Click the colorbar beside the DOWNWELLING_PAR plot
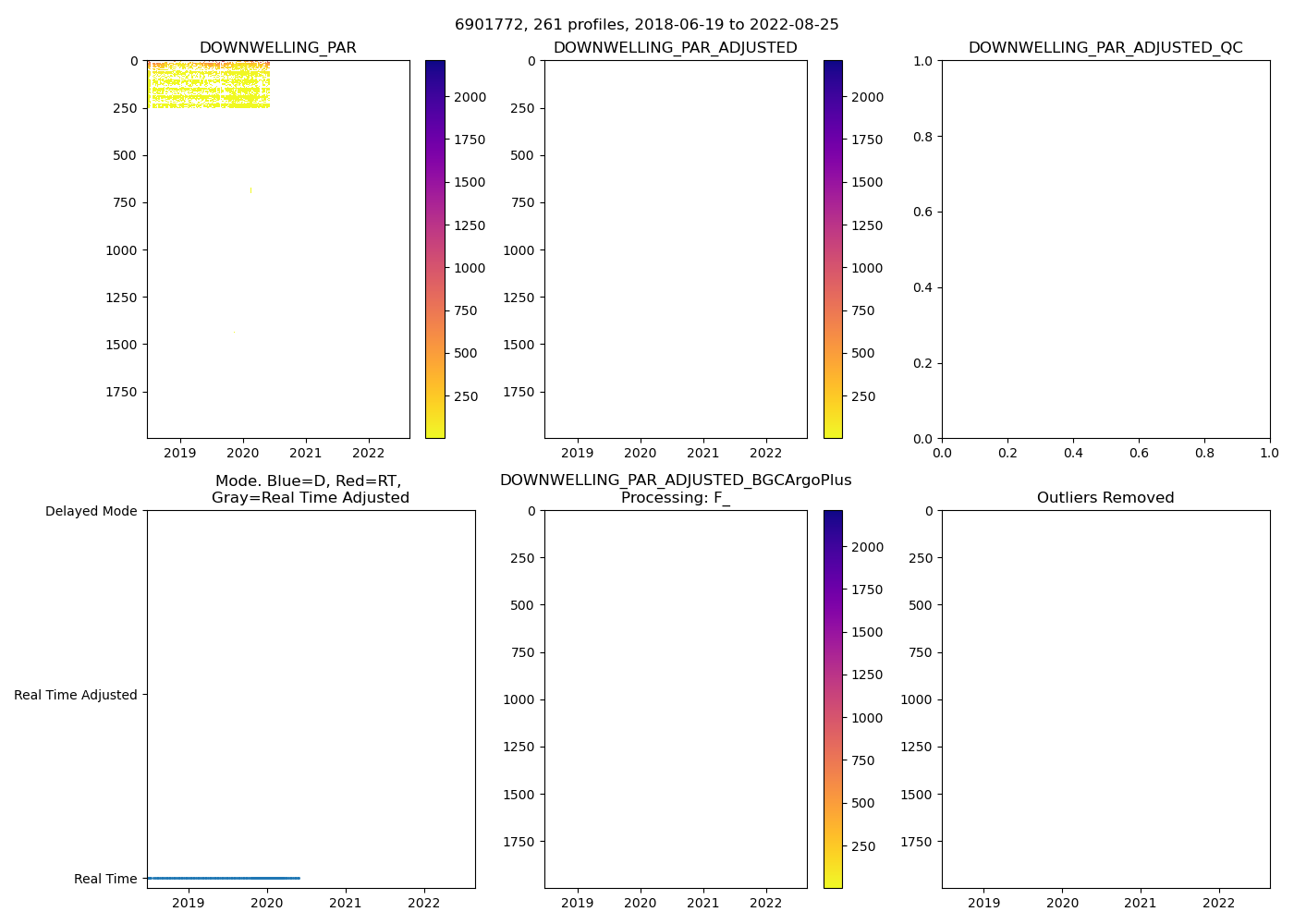Viewport: 1294px width, 924px height. [434, 249]
